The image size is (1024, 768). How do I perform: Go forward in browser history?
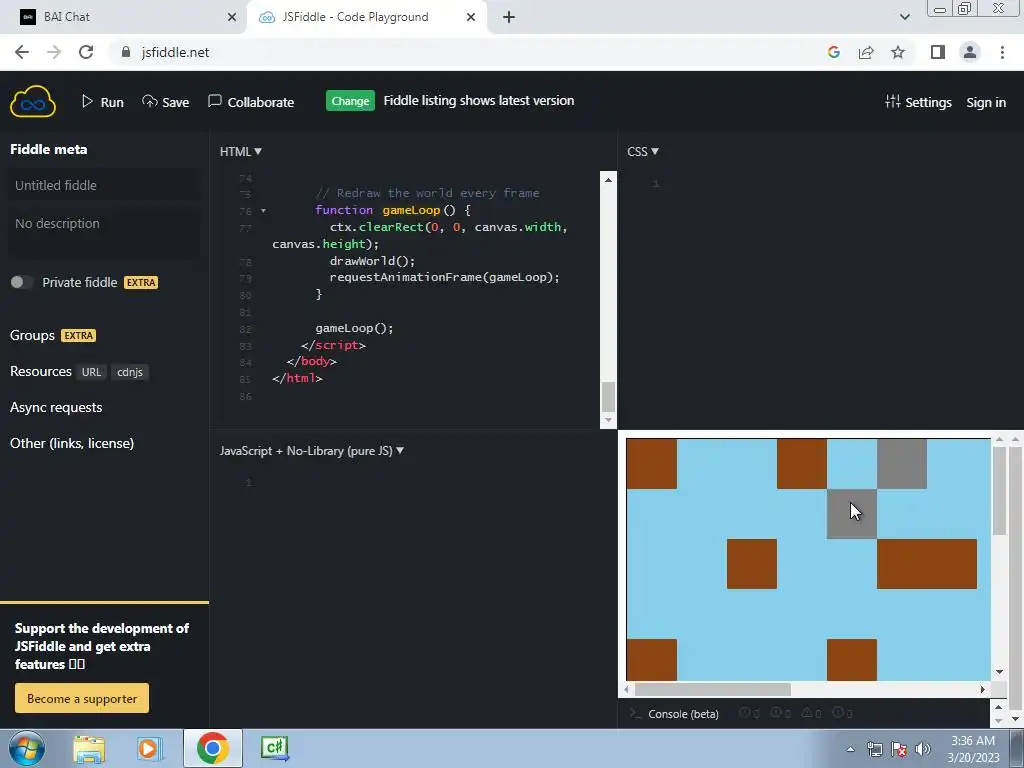(54, 52)
